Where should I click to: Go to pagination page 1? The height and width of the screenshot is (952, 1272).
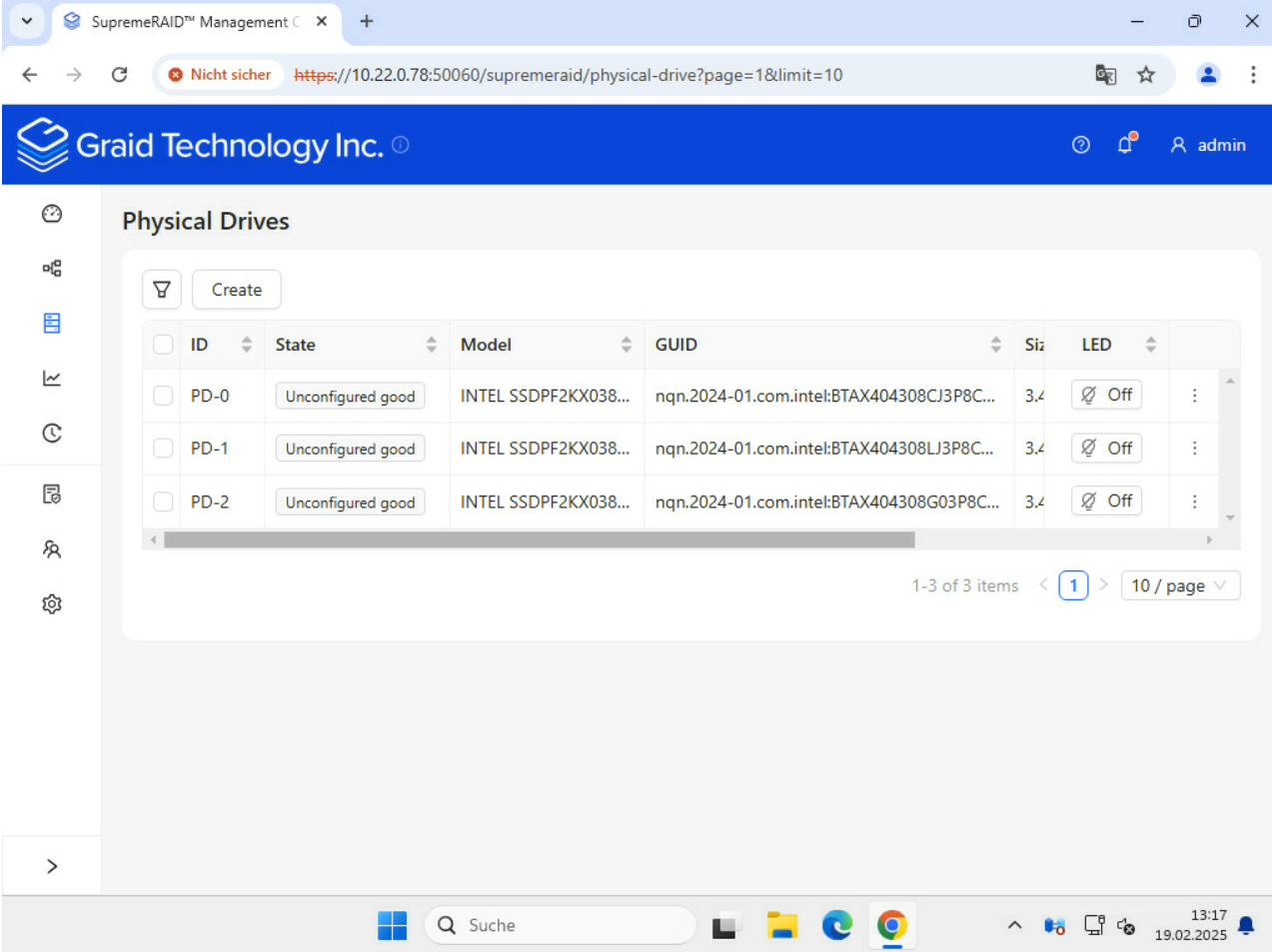(1073, 585)
